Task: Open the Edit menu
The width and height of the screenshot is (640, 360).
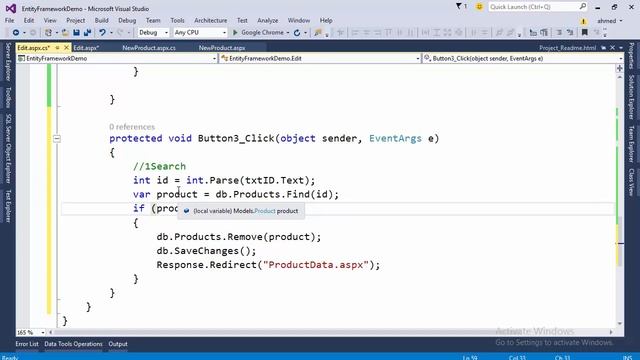Action: pyautogui.click(x=29, y=20)
